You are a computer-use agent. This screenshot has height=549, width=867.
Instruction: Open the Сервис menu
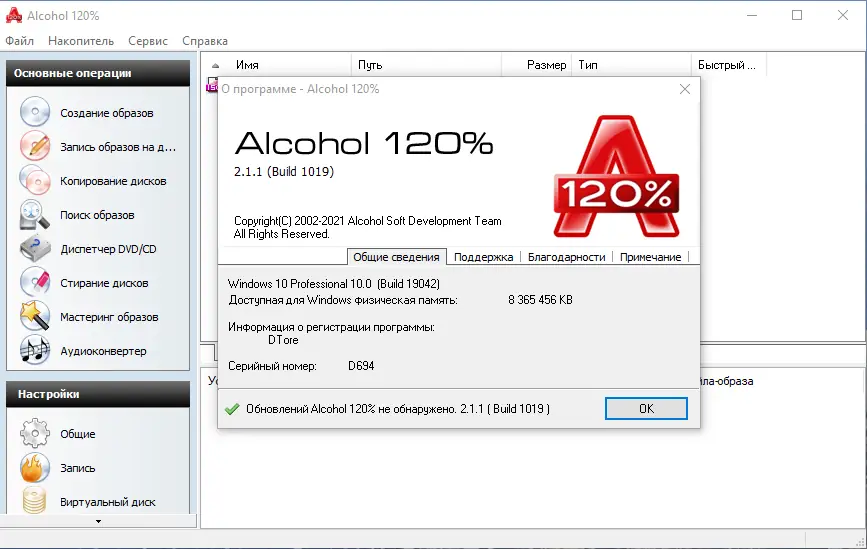coord(148,41)
